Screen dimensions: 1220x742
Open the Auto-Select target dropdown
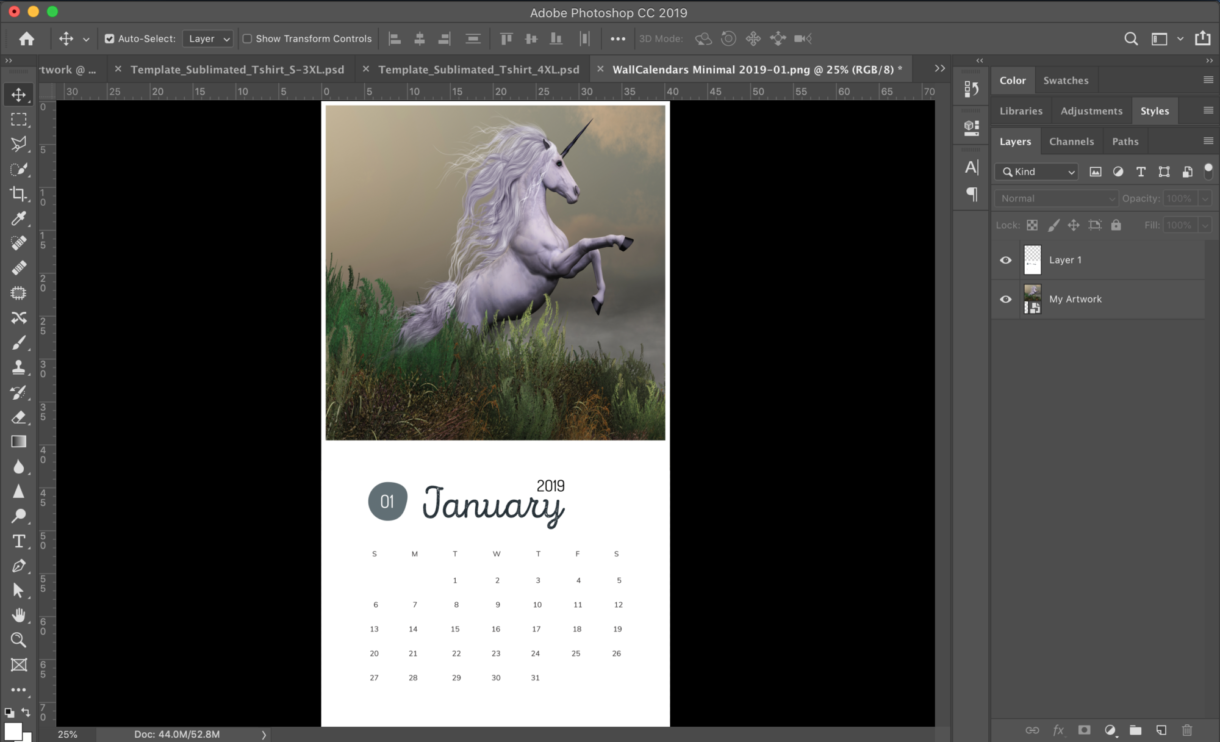tap(207, 38)
